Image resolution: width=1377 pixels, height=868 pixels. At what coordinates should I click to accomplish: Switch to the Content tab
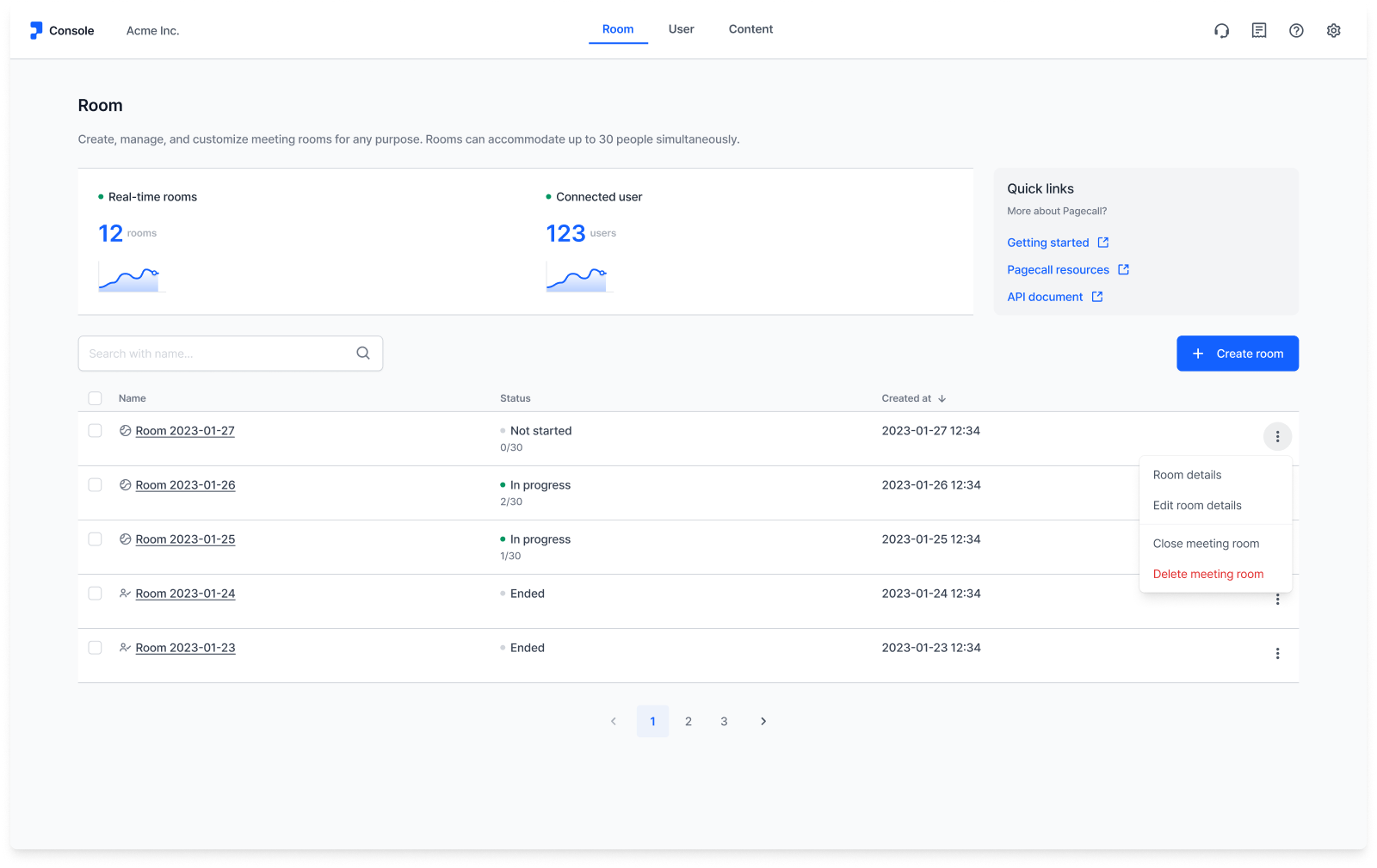pos(750,29)
